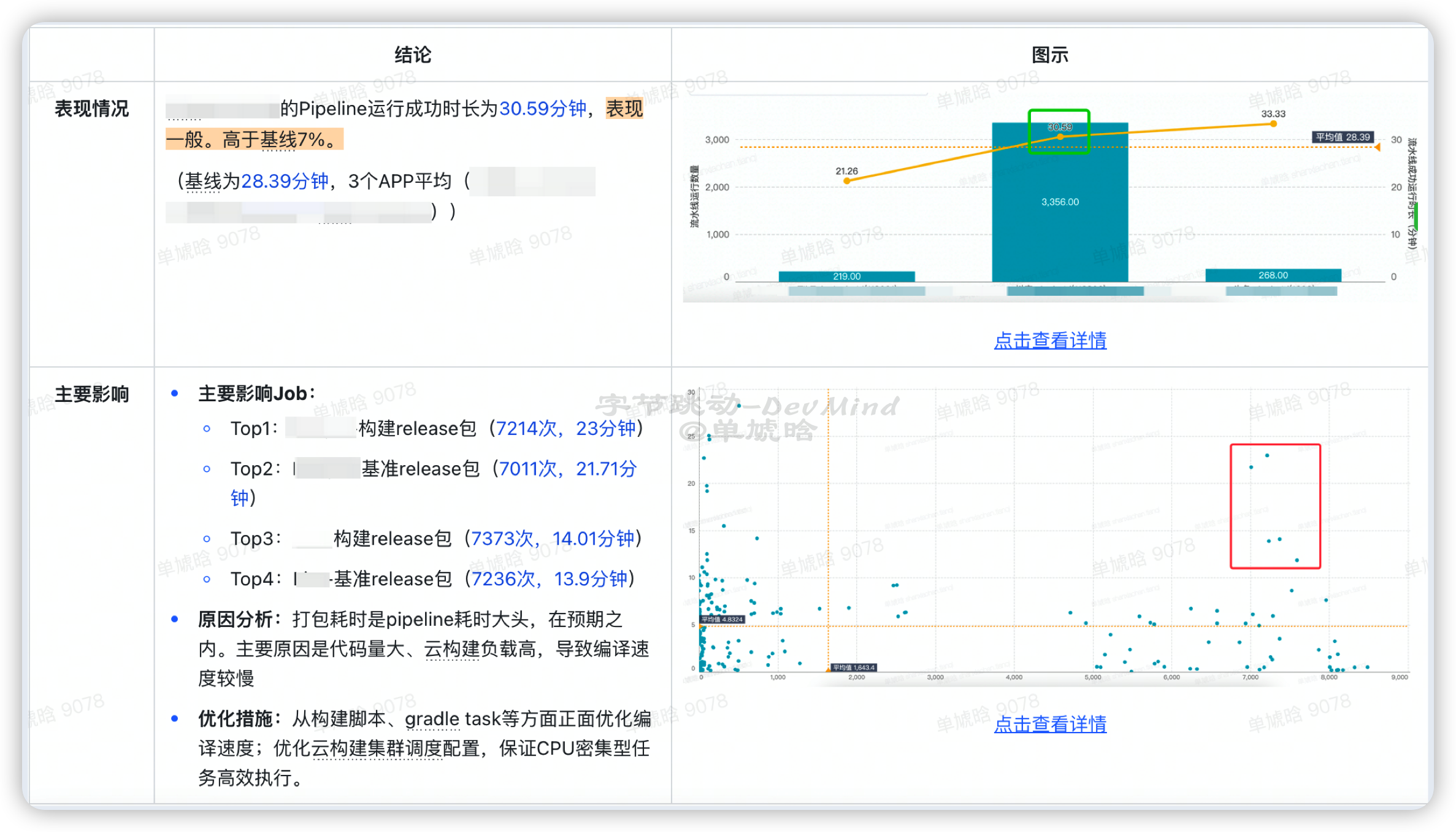The width and height of the screenshot is (1456, 832).
Task: Select the tall bar labeled 3,356.00
Action: tap(1060, 202)
